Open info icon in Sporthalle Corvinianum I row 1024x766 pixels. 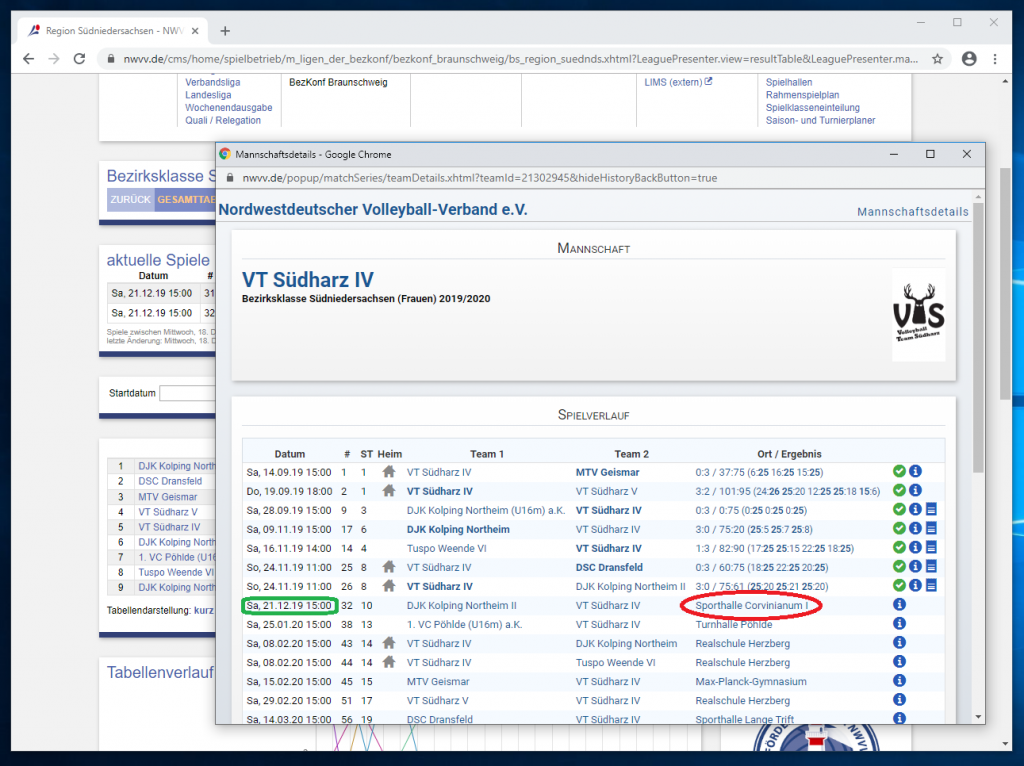899,605
